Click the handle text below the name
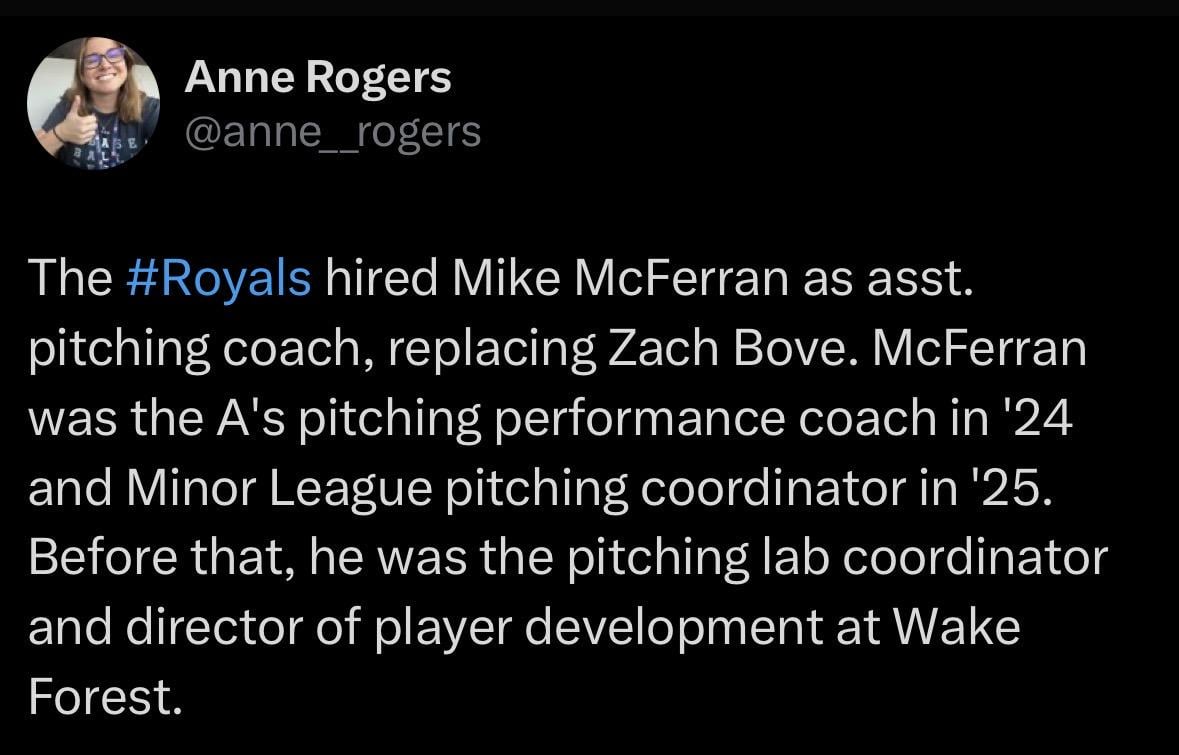Viewport: 1179px width, 755px height. click(x=332, y=130)
